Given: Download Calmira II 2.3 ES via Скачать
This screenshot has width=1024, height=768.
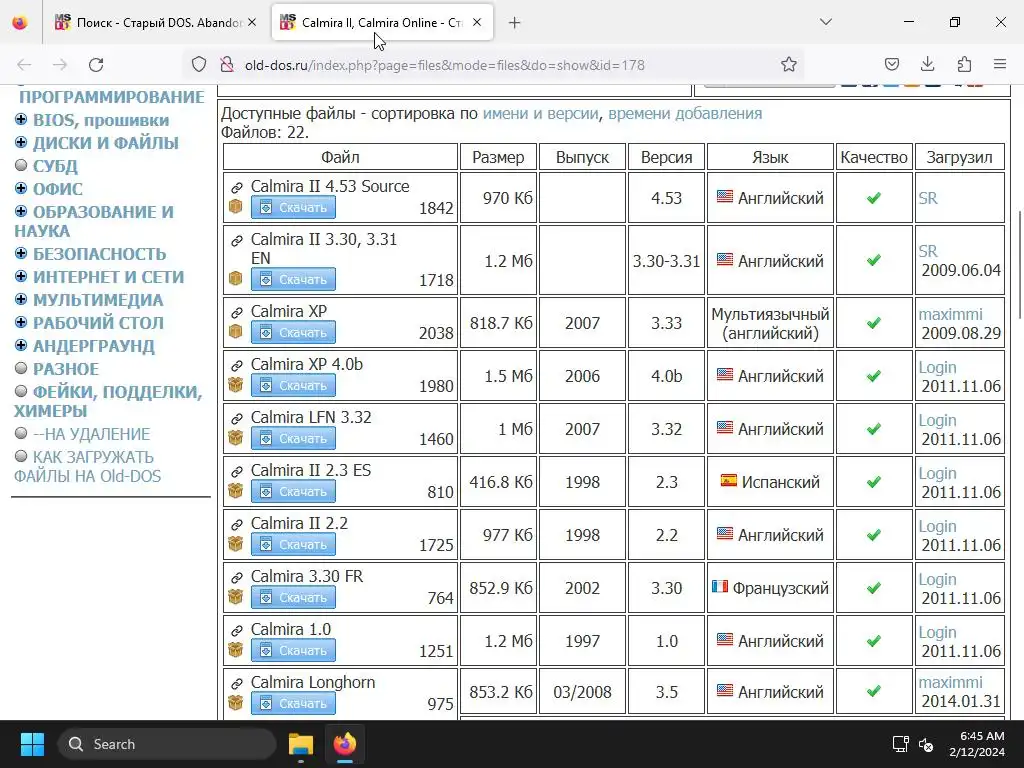Looking at the screenshot, I should [x=293, y=491].
